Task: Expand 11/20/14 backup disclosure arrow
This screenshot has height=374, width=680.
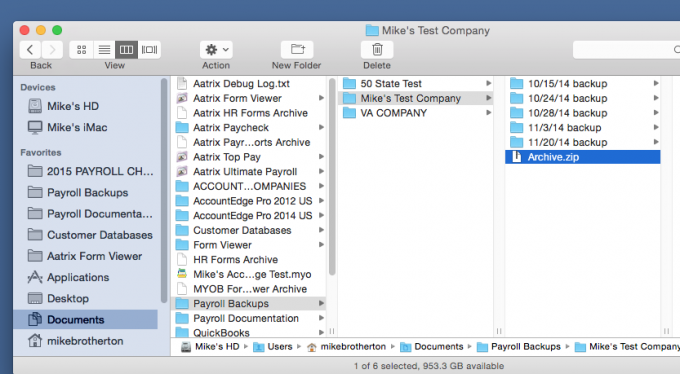Action: coord(656,142)
